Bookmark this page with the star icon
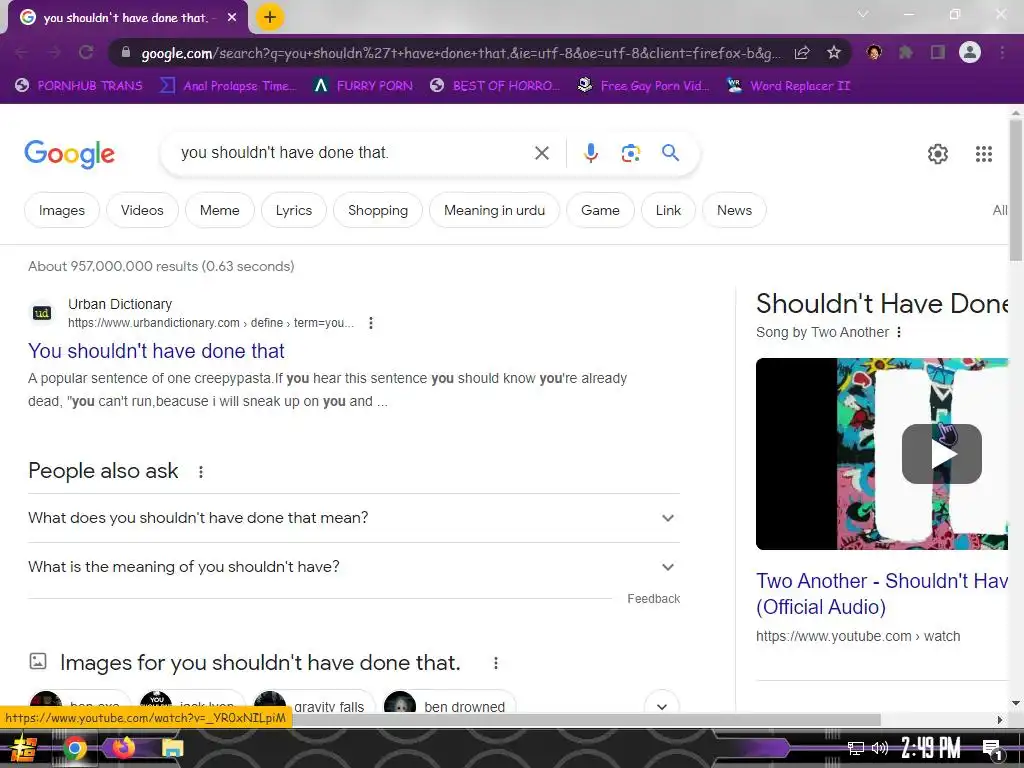 point(833,52)
